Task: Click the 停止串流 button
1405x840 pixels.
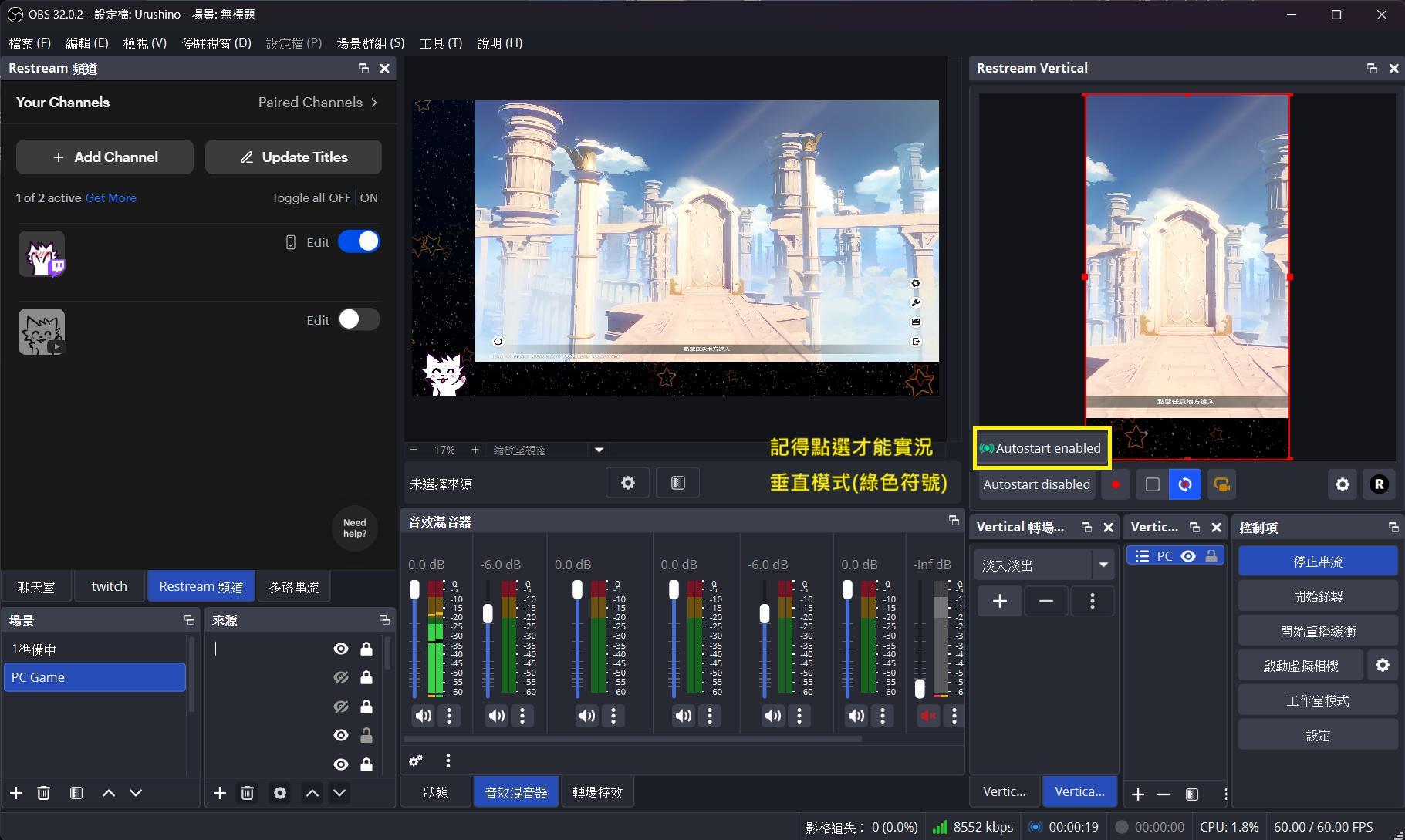Action: click(1318, 562)
